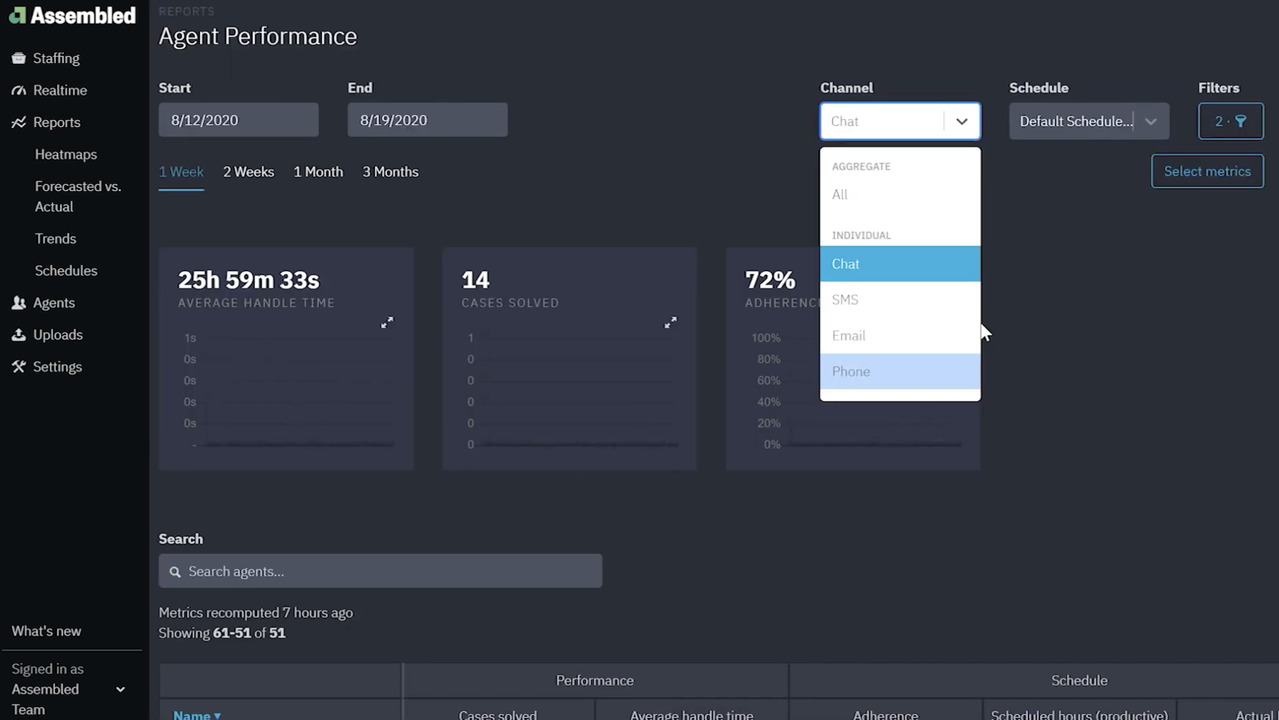Select the 1 Month range tab
This screenshot has width=1279, height=720.
[x=318, y=172]
